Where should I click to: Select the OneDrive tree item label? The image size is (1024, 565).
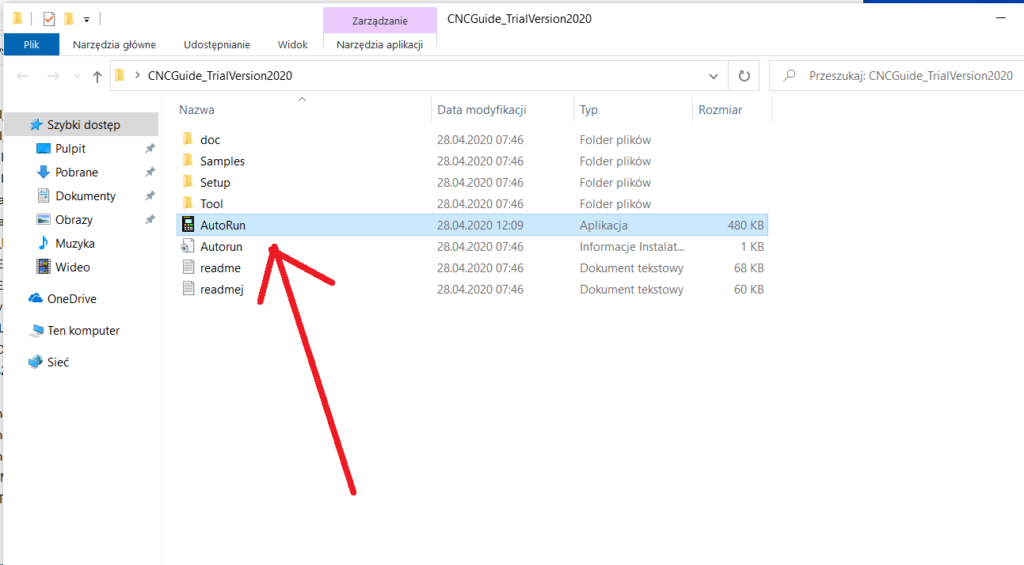[x=72, y=299]
